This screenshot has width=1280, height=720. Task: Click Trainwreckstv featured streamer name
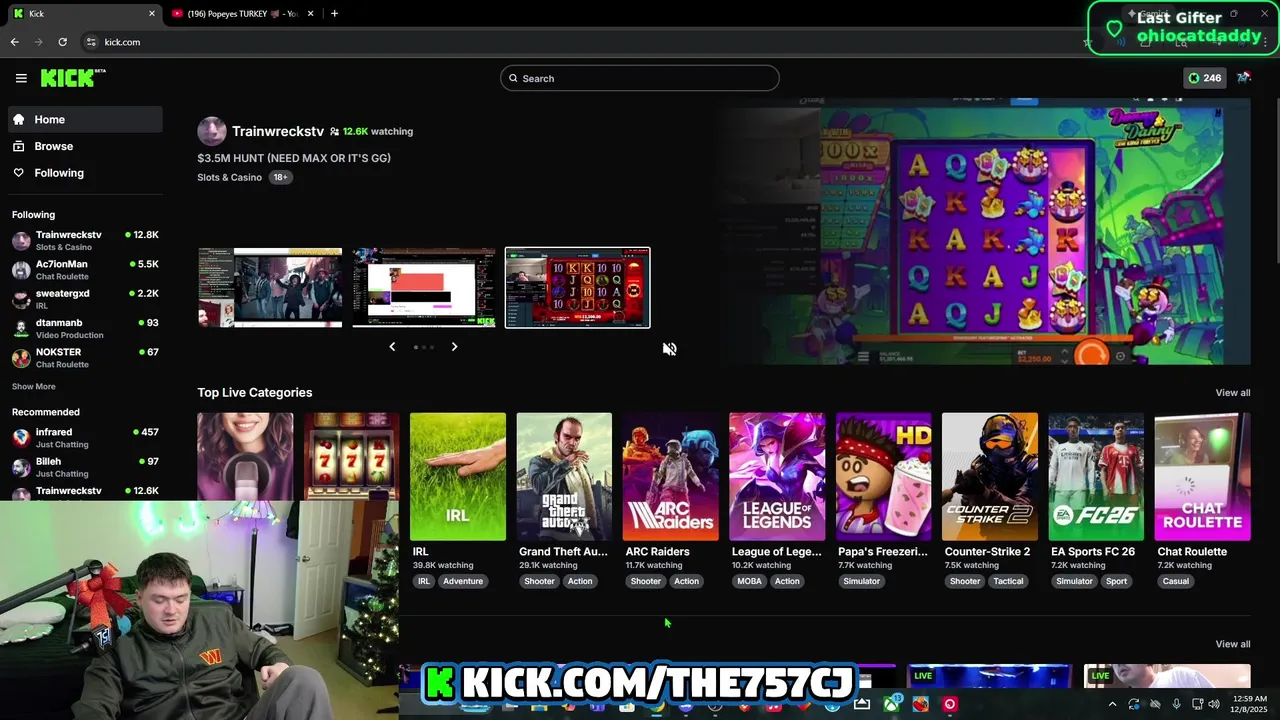(278, 131)
